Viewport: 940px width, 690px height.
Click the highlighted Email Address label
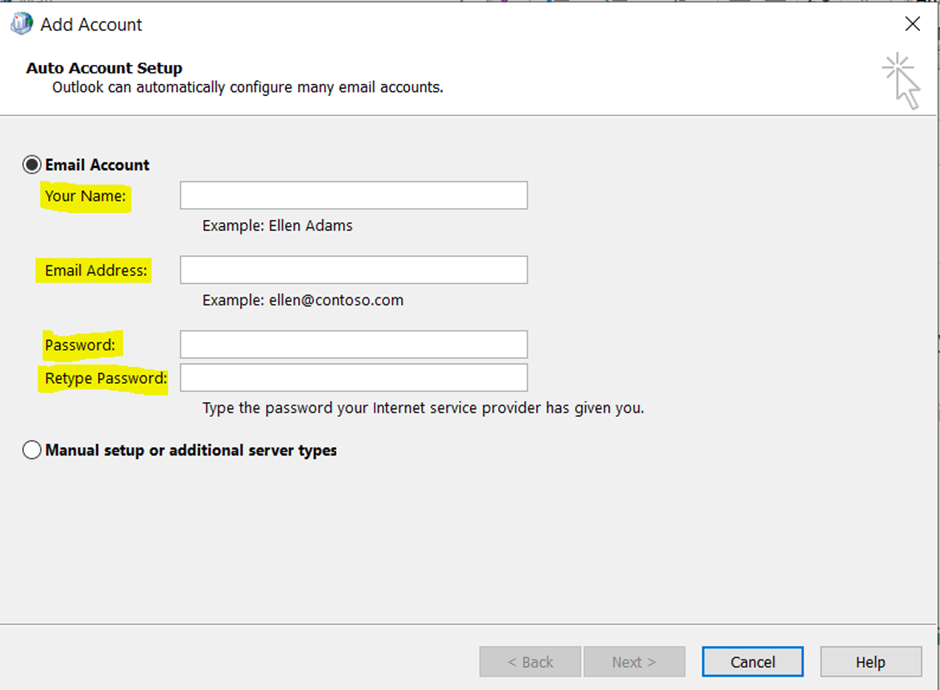coord(96,270)
